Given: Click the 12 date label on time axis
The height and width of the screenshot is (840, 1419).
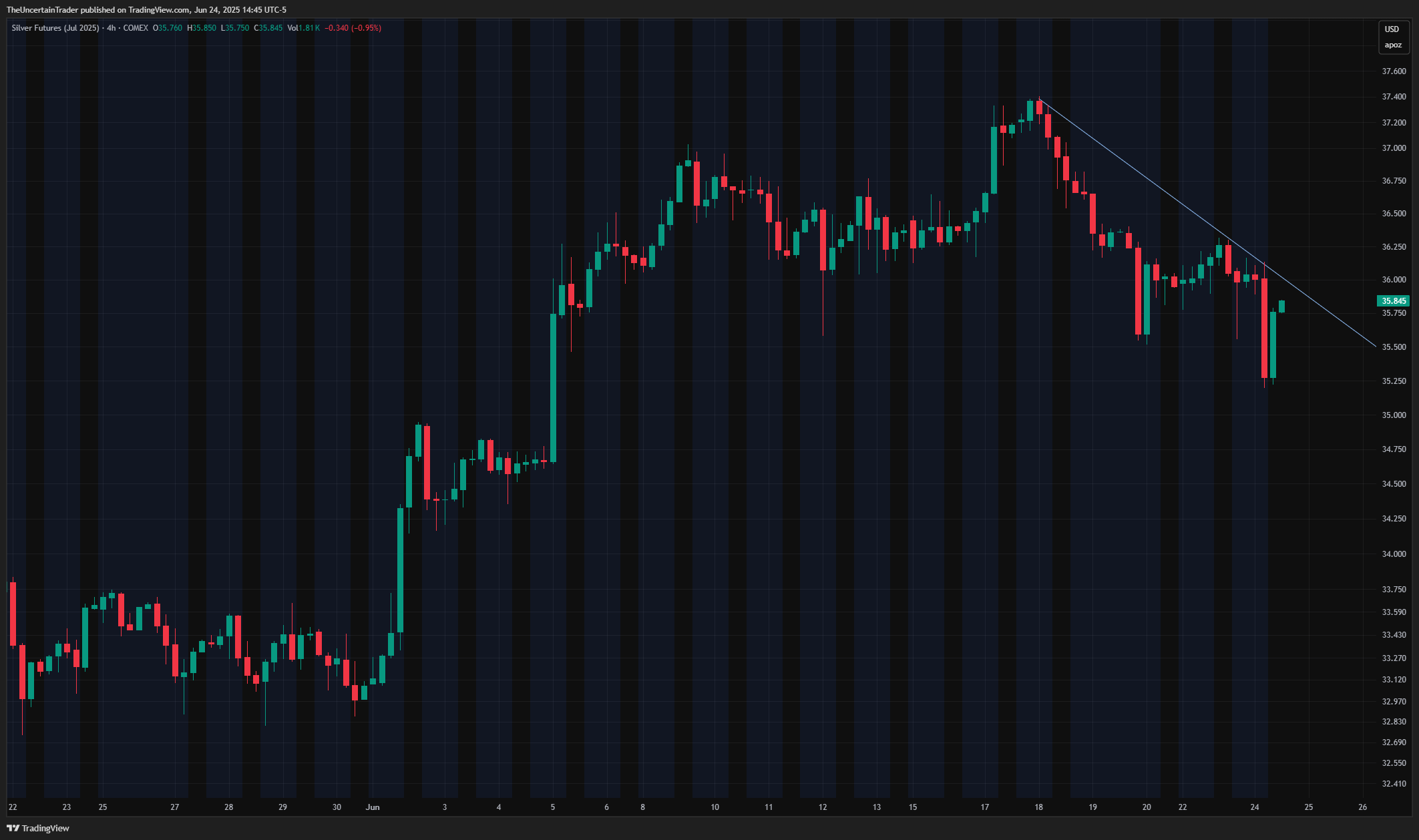Looking at the screenshot, I should 823,807.
